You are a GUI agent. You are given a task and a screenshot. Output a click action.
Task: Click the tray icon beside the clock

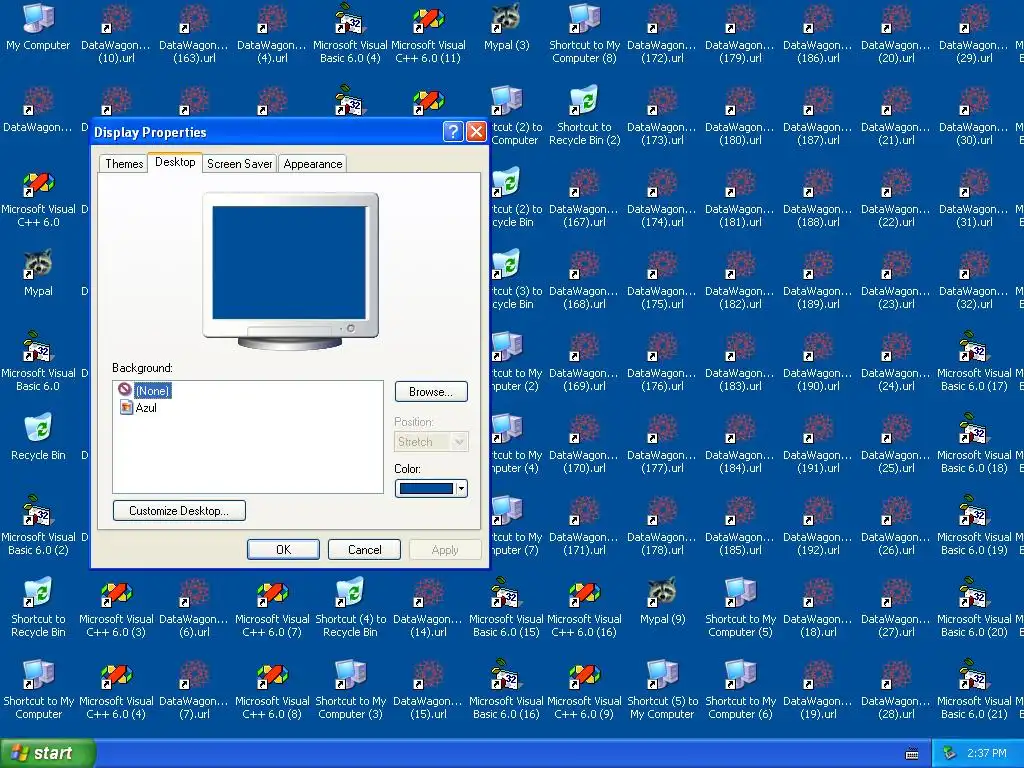coord(949,753)
